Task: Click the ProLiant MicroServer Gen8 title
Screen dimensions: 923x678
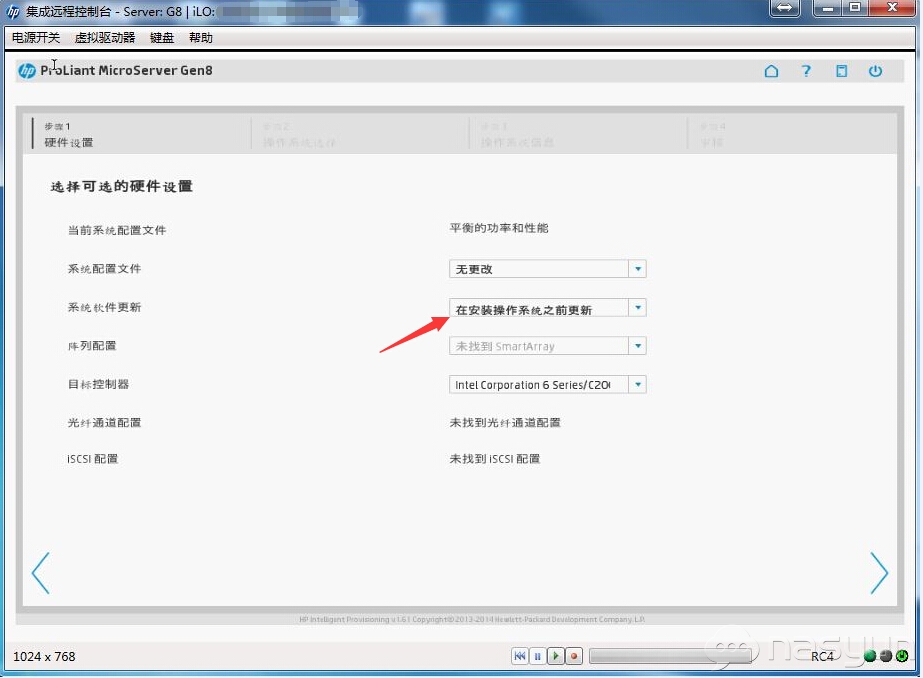Action: (126, 71)
